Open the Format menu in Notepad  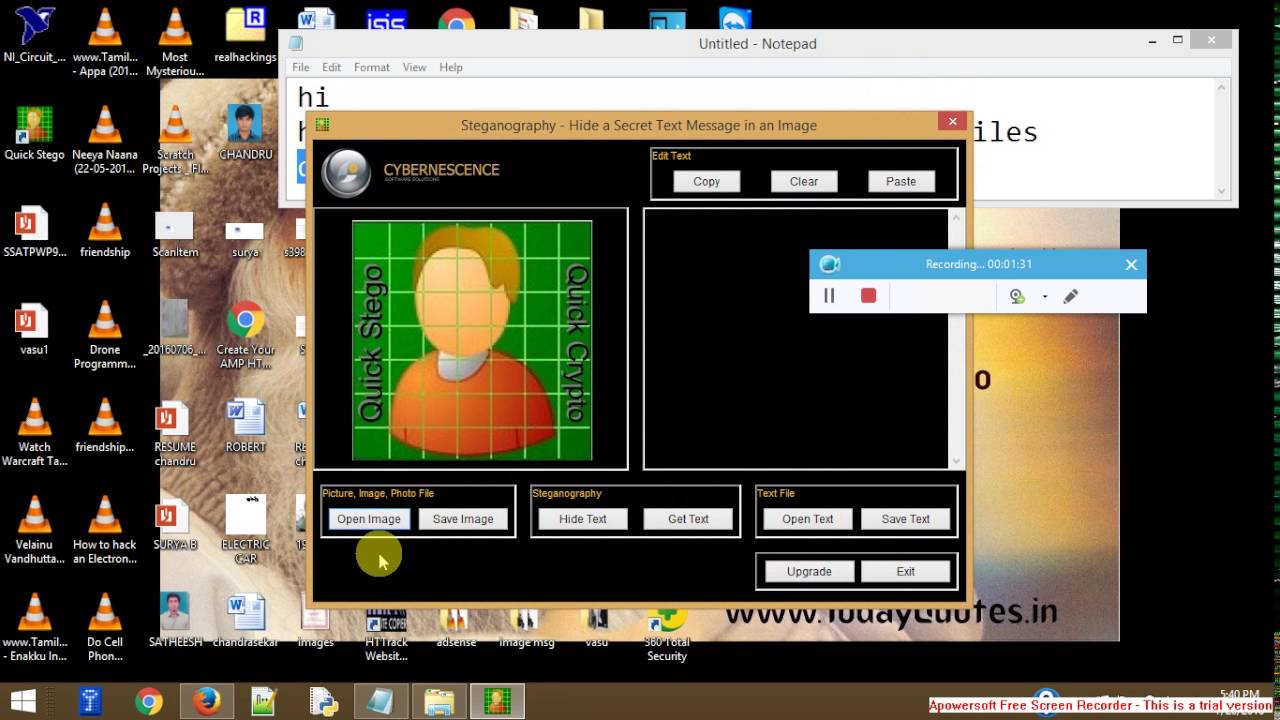point(371,67)
